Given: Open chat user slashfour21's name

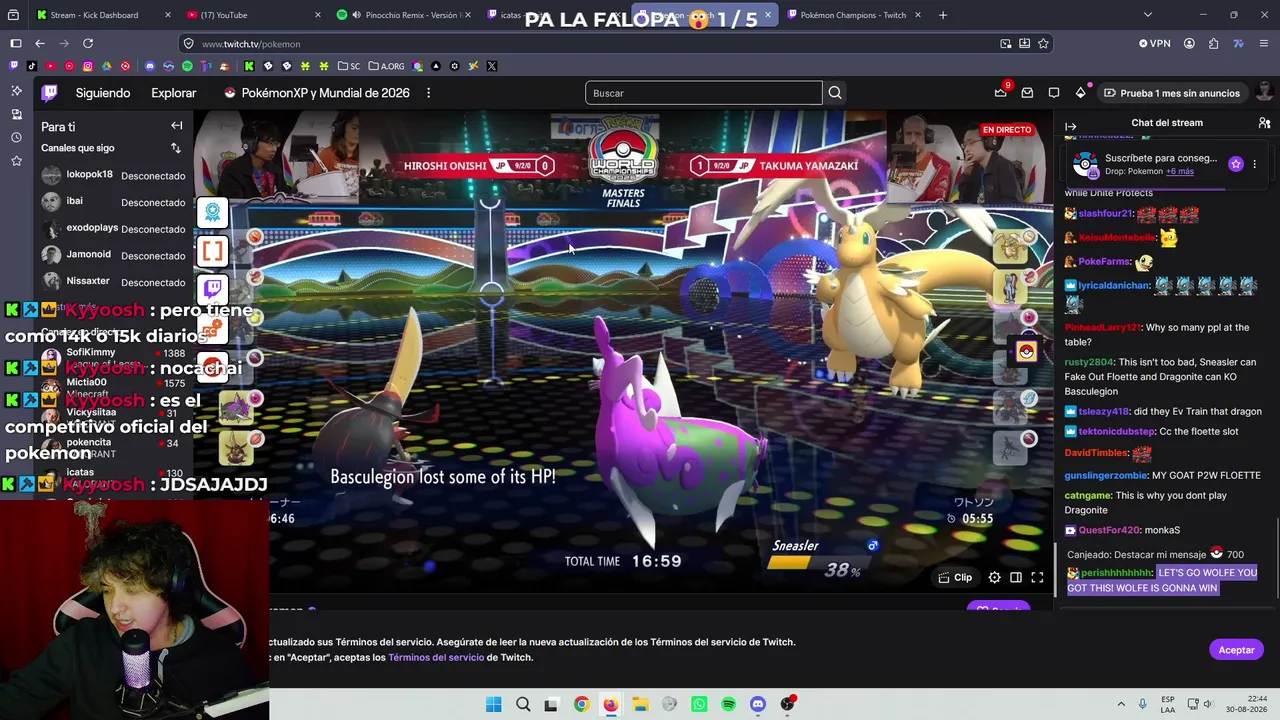Looking at the screenshot, I should 1105,214.
